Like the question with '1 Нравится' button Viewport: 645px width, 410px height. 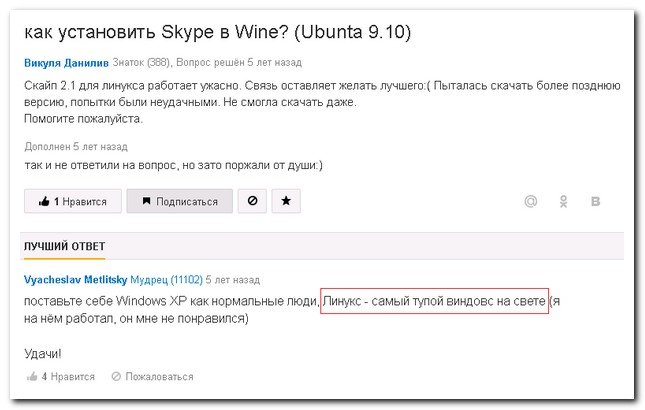point(73,201)
